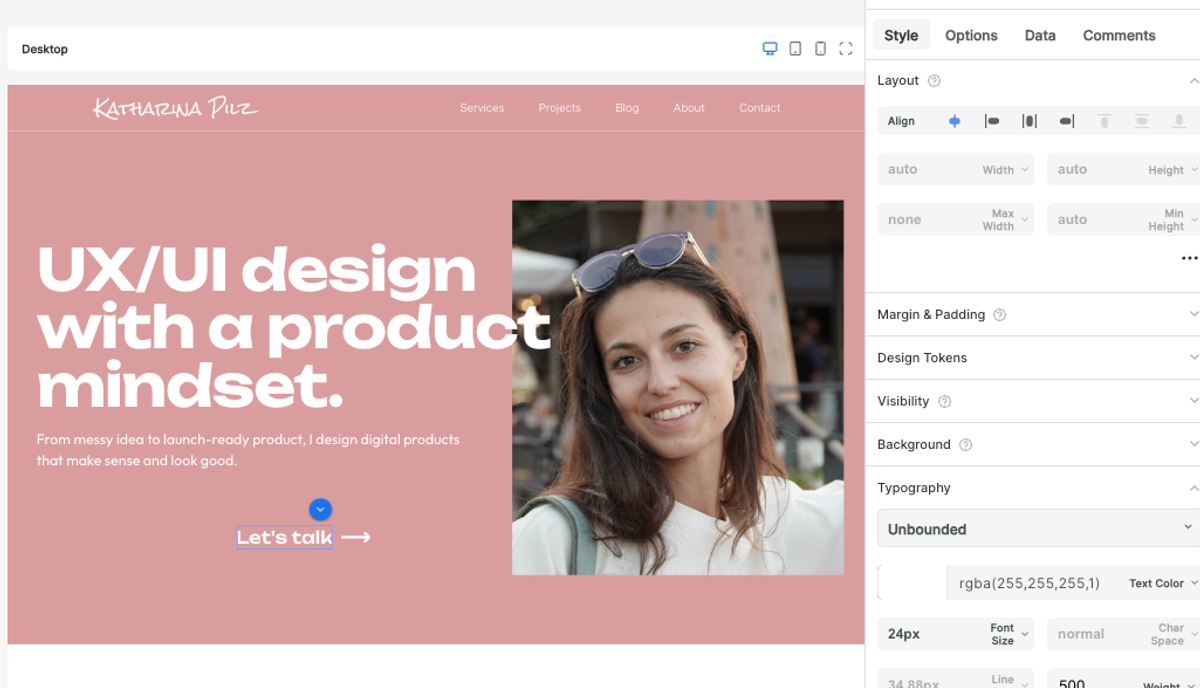Viewport: 1200px width, 688px height.
Task: Open the Unbounded font family dropdown
Action: [x=1038, y=528]
